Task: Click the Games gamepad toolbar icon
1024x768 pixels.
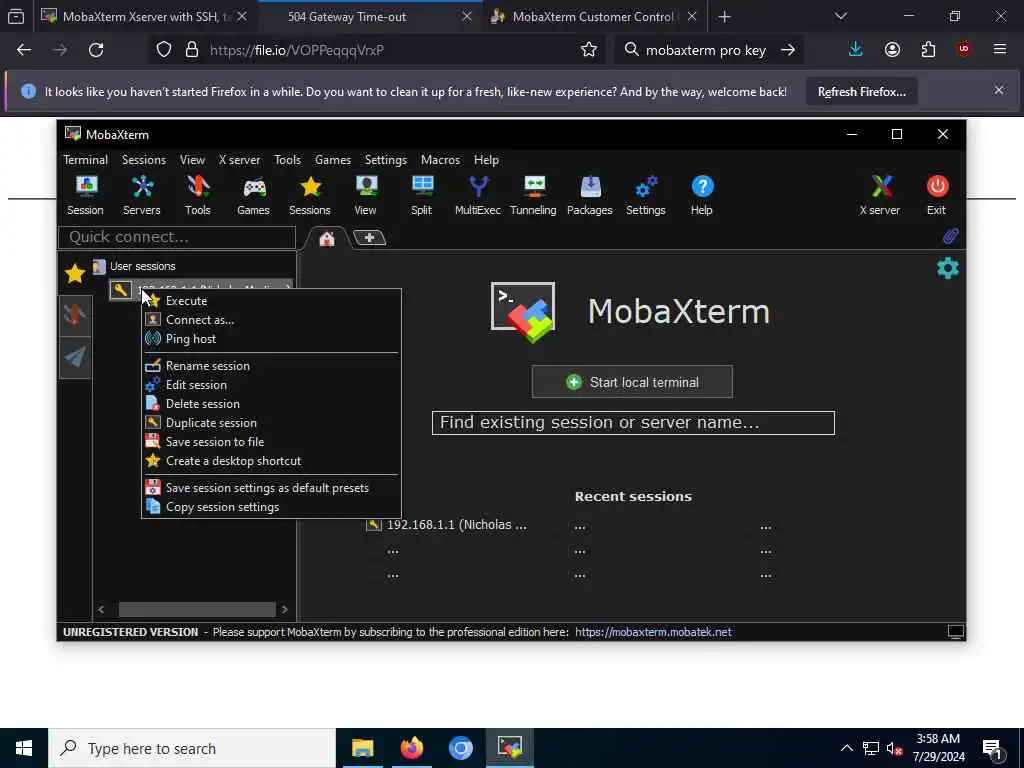Action: pos(253,195)
